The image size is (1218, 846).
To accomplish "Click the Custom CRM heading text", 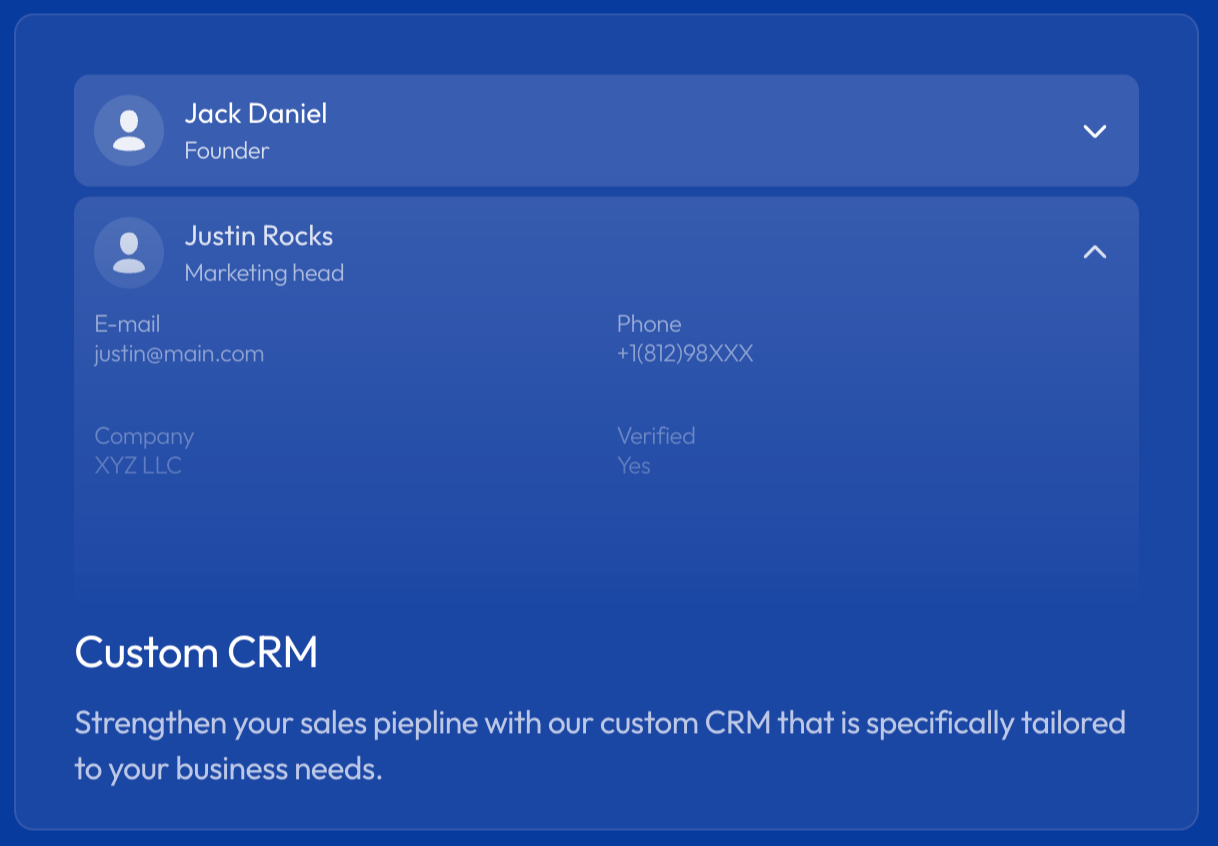I will (x=196, y=652).
